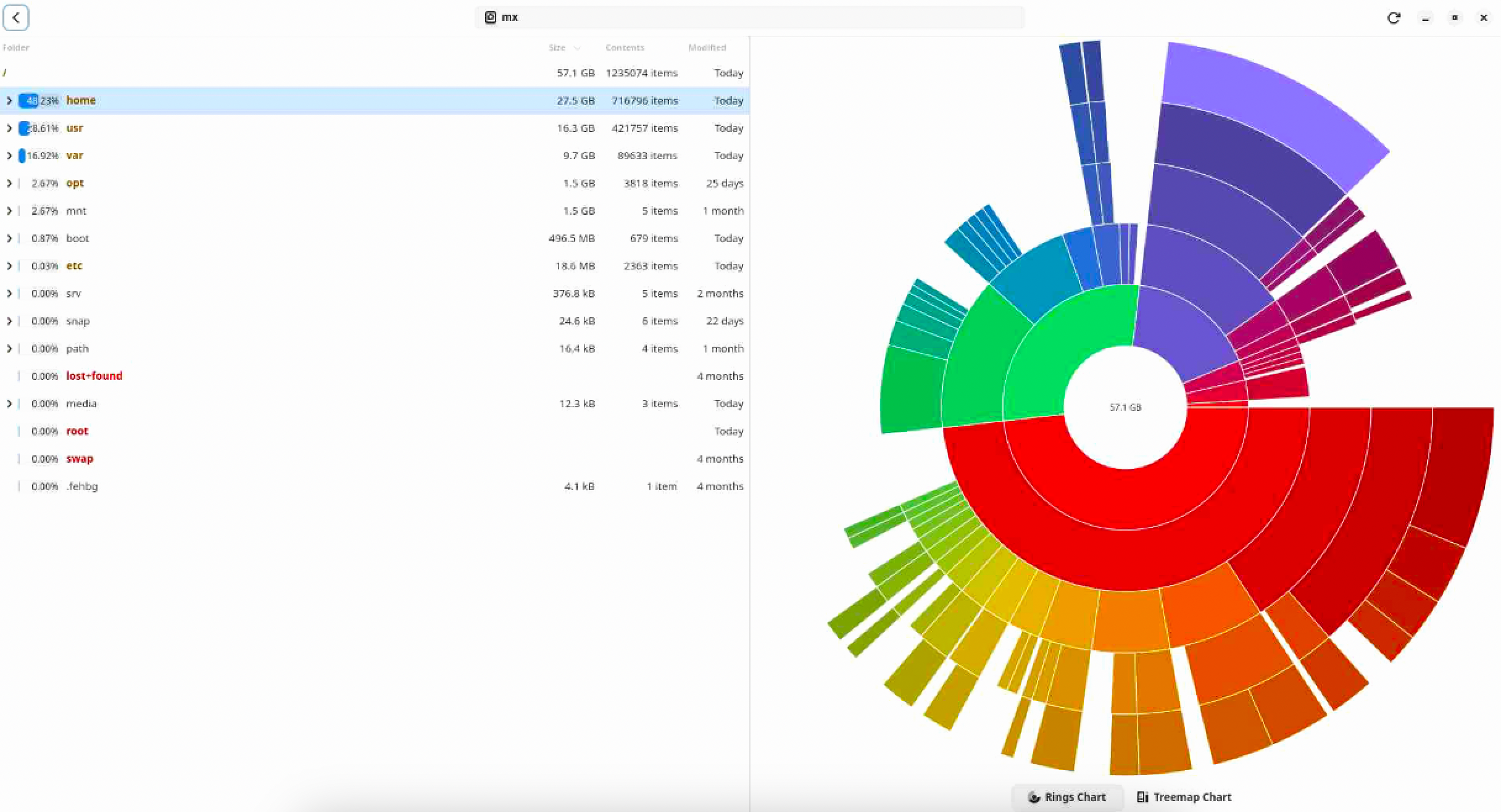
Task: Select the path folder name
Action: (x=77, y=349)
